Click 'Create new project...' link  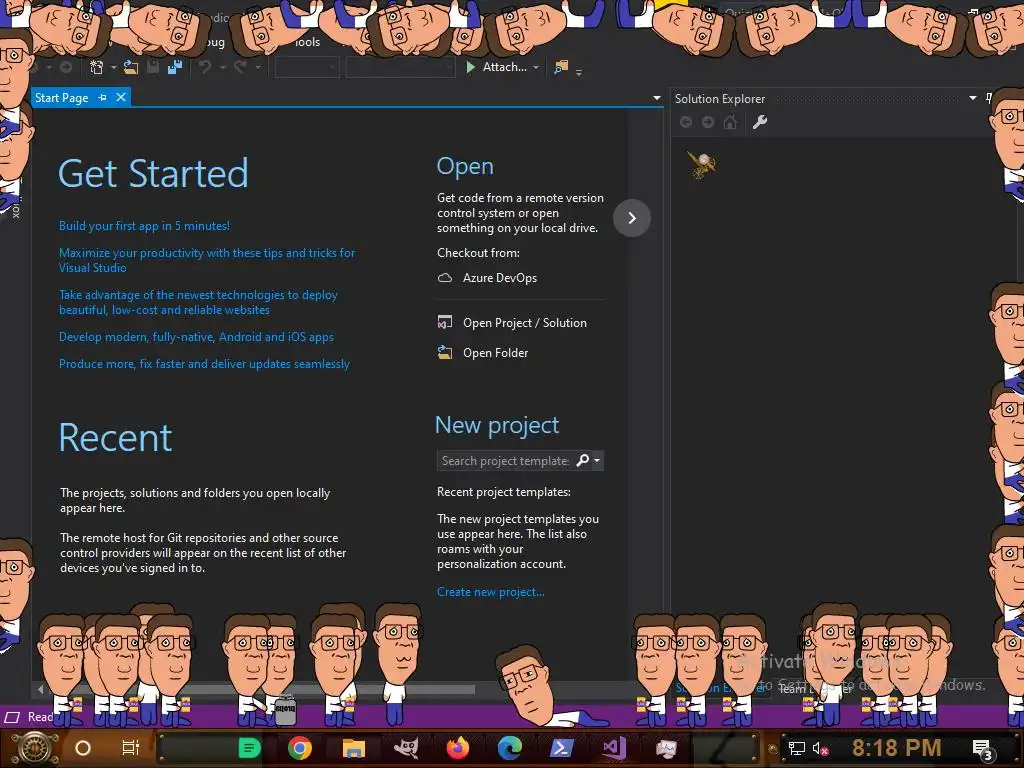(490, 592)
